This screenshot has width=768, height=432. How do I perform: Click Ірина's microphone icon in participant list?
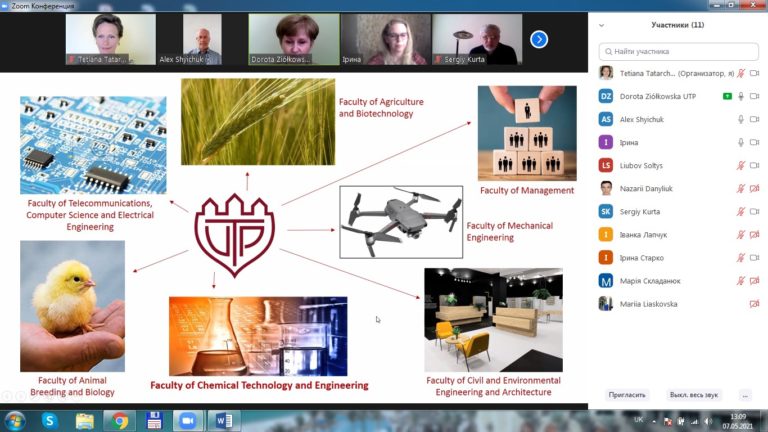pyautogui.click(x=741, y=143)
